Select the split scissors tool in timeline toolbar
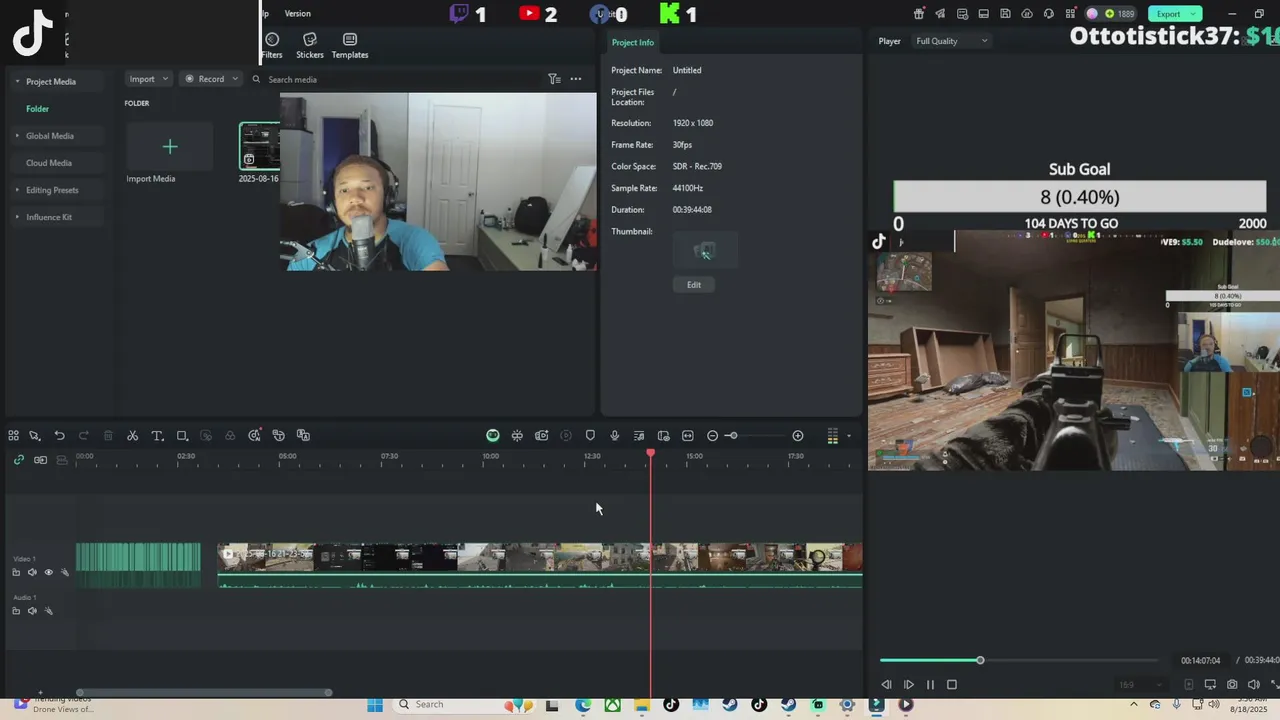This screenshot has height=720, width=1280. tap(132, 436)
